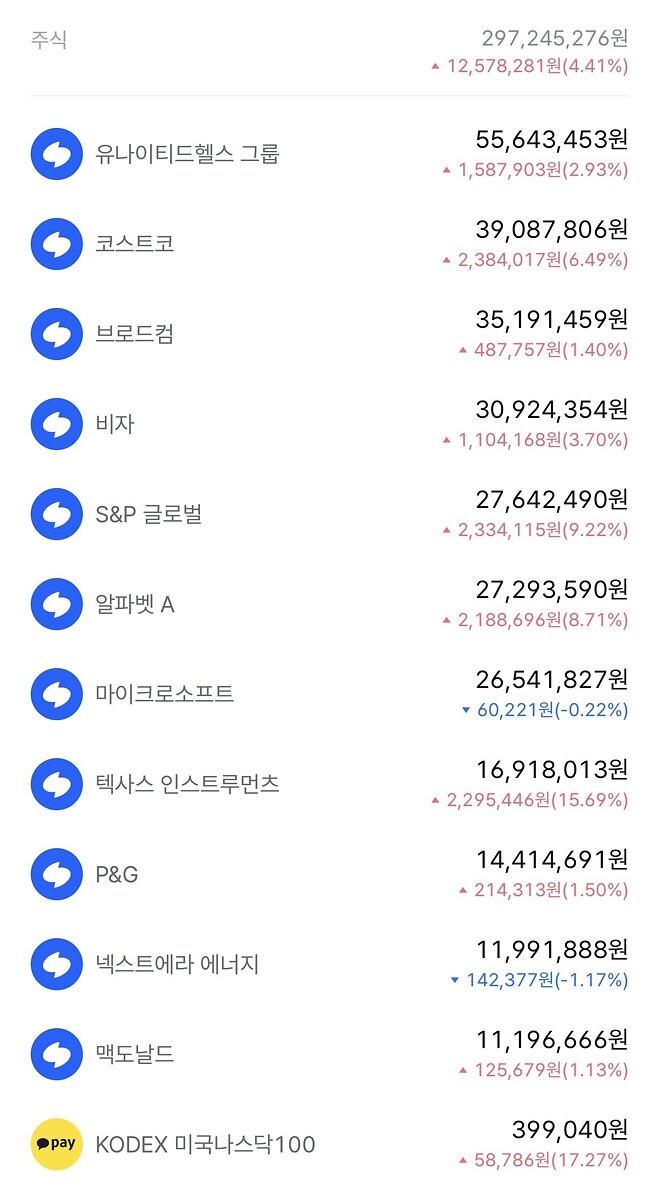Click the 넥스트에라 에너지 icon
The width and height of the screenshot is (660, 1198).
point(57,964)
